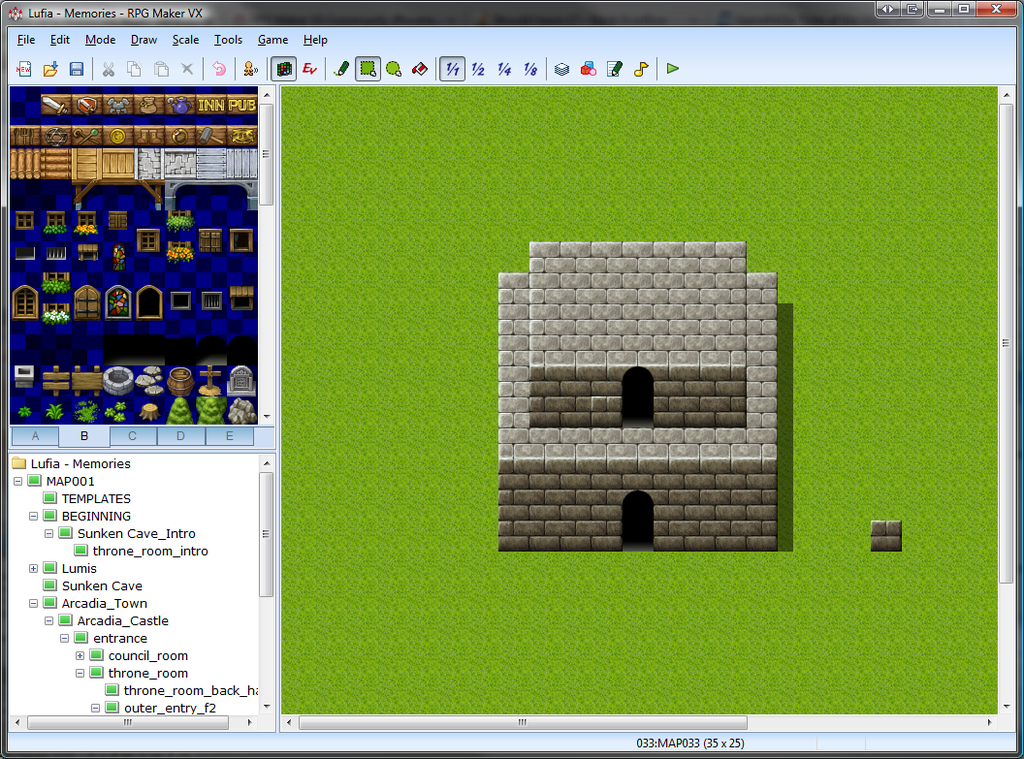The width and height of the screenshot is (1024, 759).
Task: Switch to tileset tab E
Action: [x=229, y=436]
